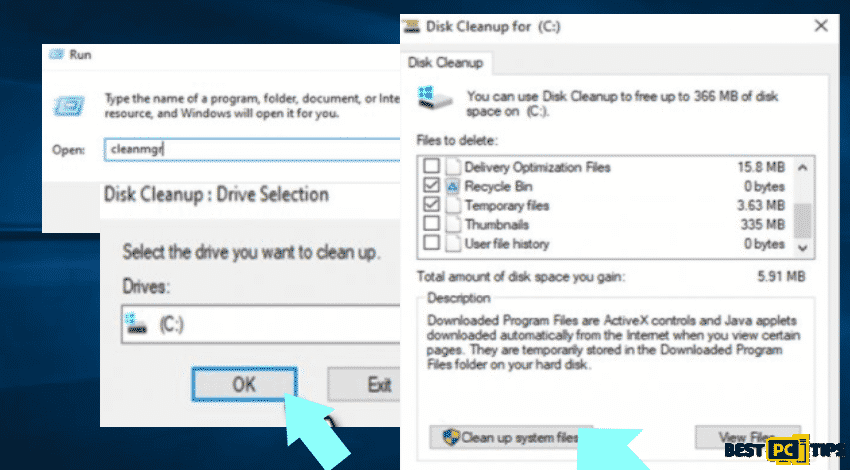Click the View Files button
The height and width of the screenshot is (470, 850).
click(748, 437)
